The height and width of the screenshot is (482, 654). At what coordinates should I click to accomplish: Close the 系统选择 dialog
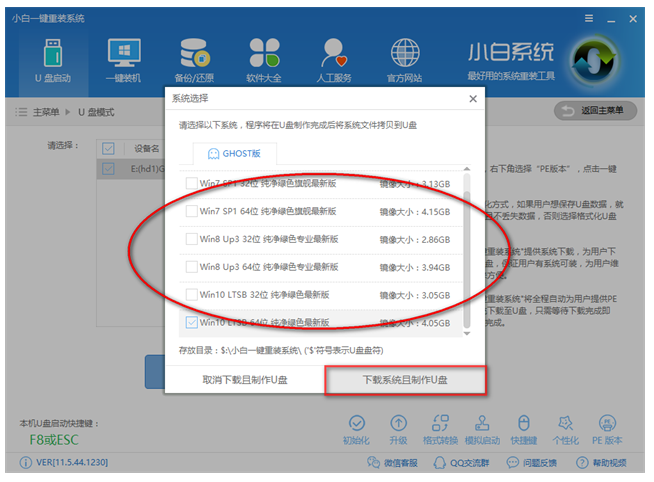click(473, 99)
